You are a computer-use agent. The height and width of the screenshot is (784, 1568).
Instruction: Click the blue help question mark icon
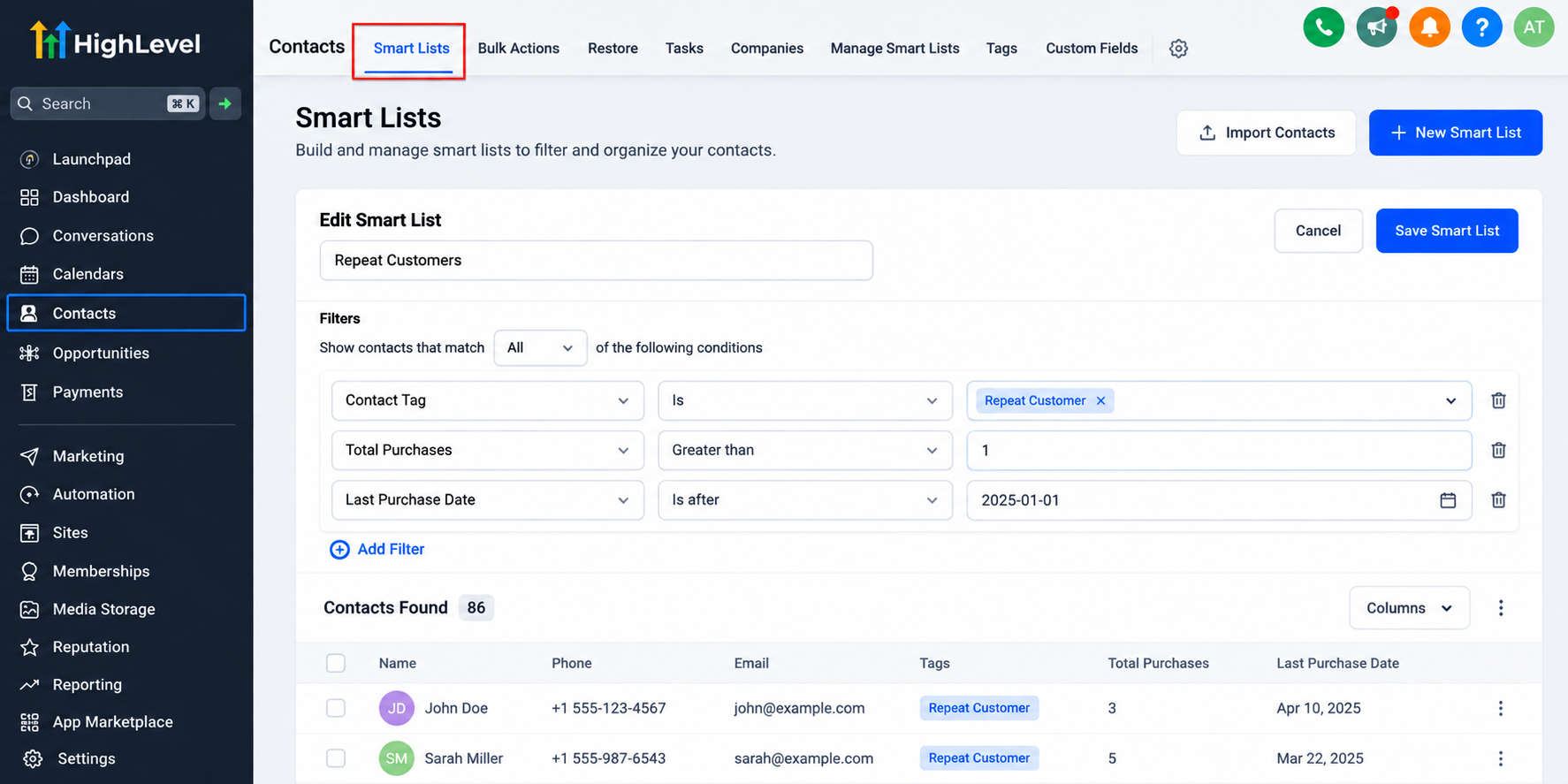tap(1481, 27)
